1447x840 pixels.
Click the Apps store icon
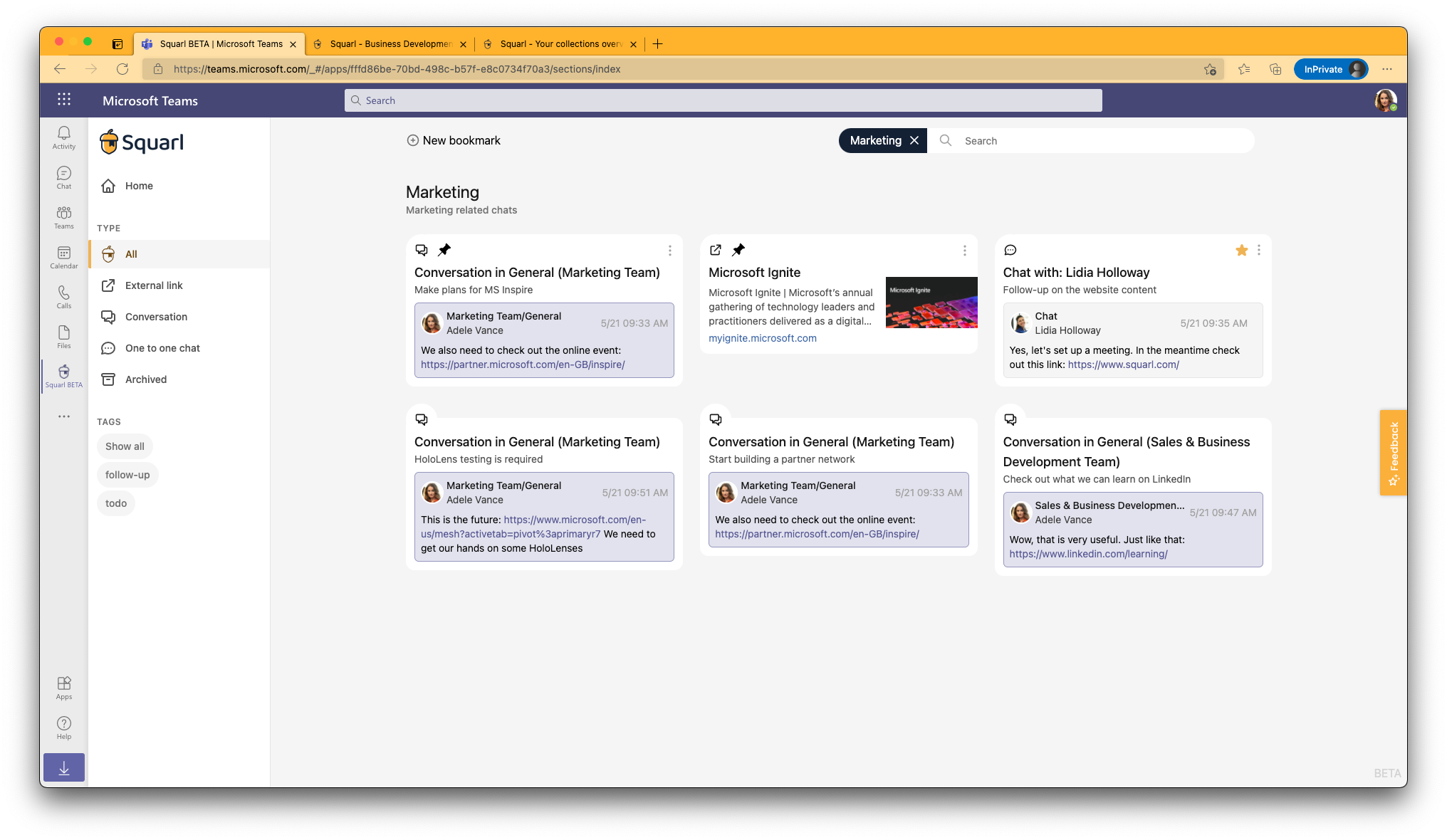64,687
